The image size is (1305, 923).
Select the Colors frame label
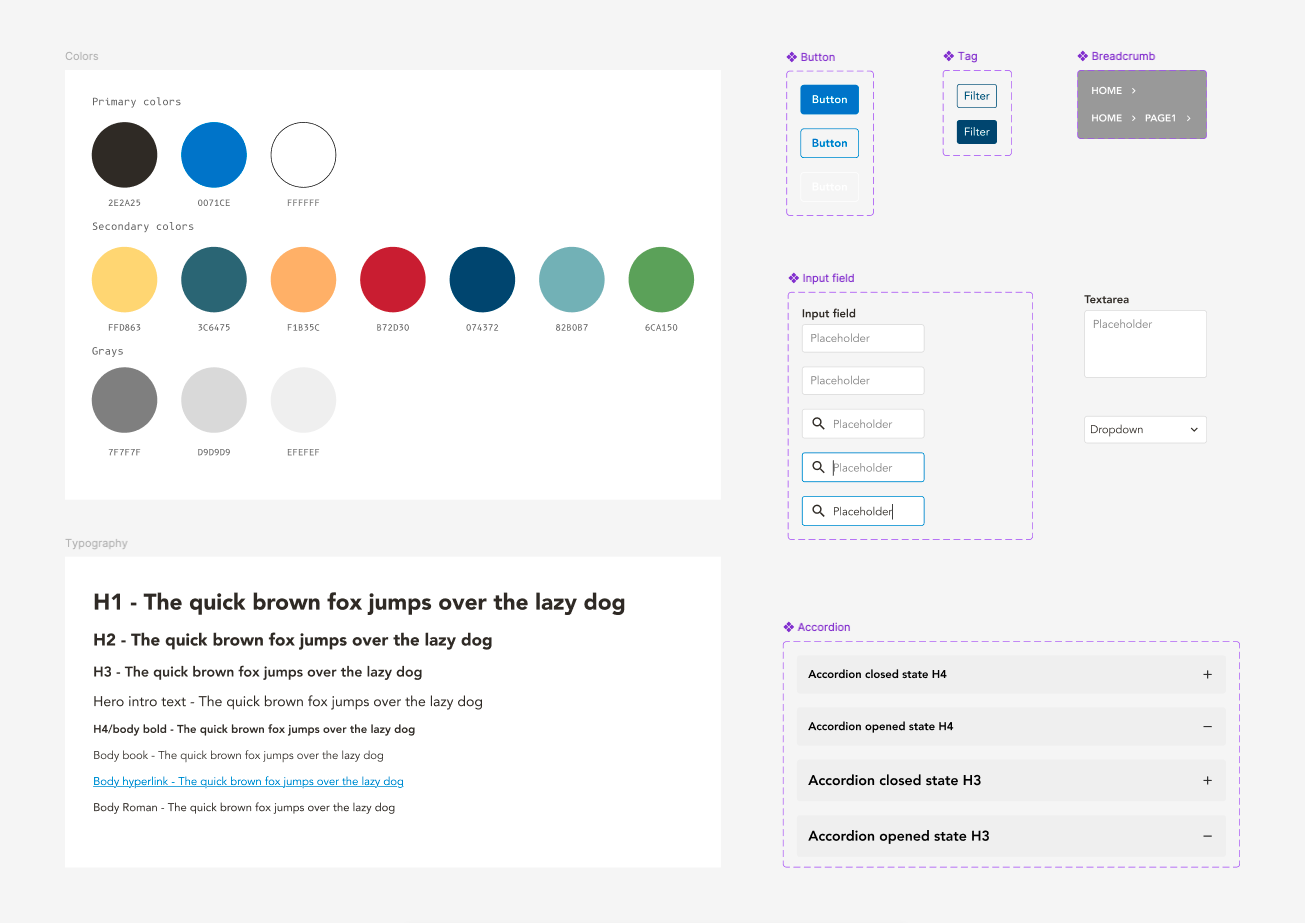pos(82,56)
